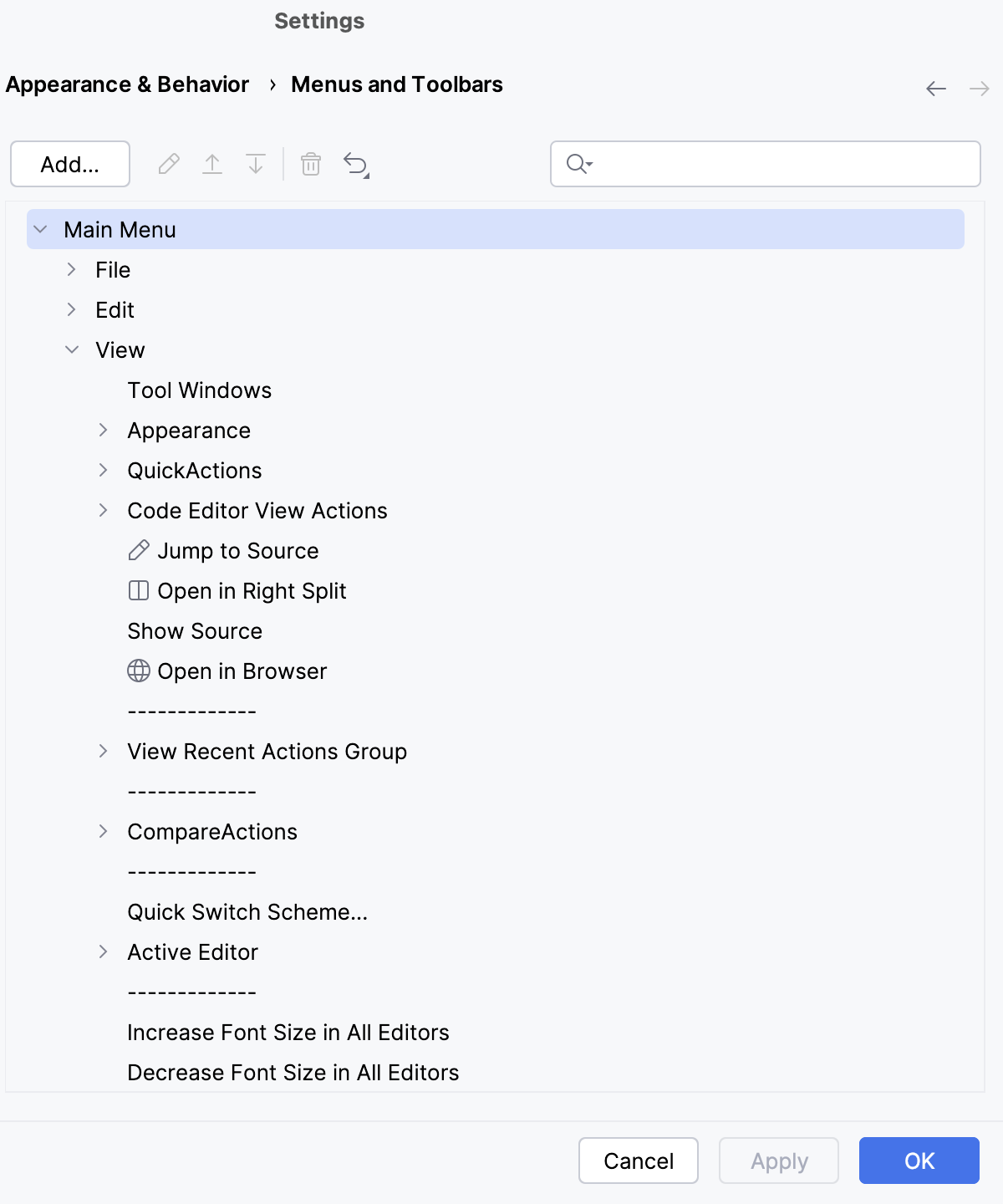
Task: Click the Open in Browser globe icon
Action: pos(138,671)
